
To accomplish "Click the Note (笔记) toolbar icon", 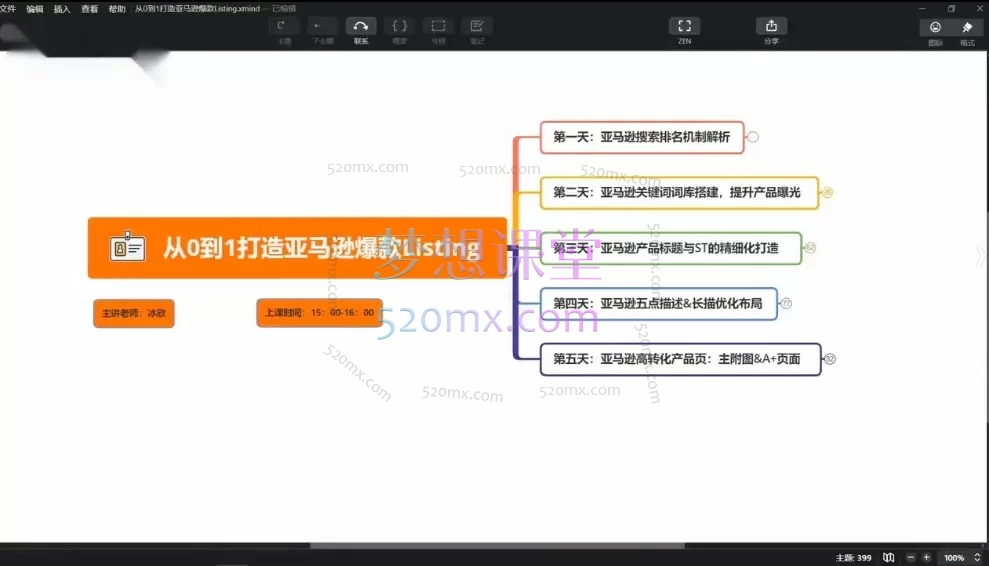I will click(x=477, y=26).
